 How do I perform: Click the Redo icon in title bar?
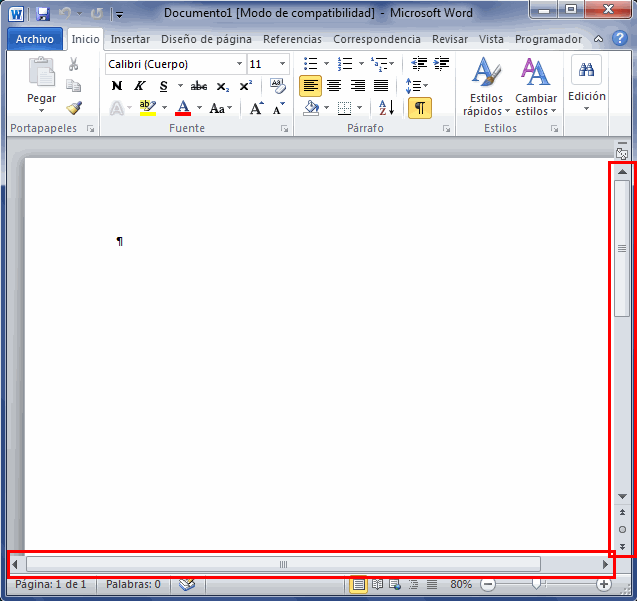coord(97,14)
